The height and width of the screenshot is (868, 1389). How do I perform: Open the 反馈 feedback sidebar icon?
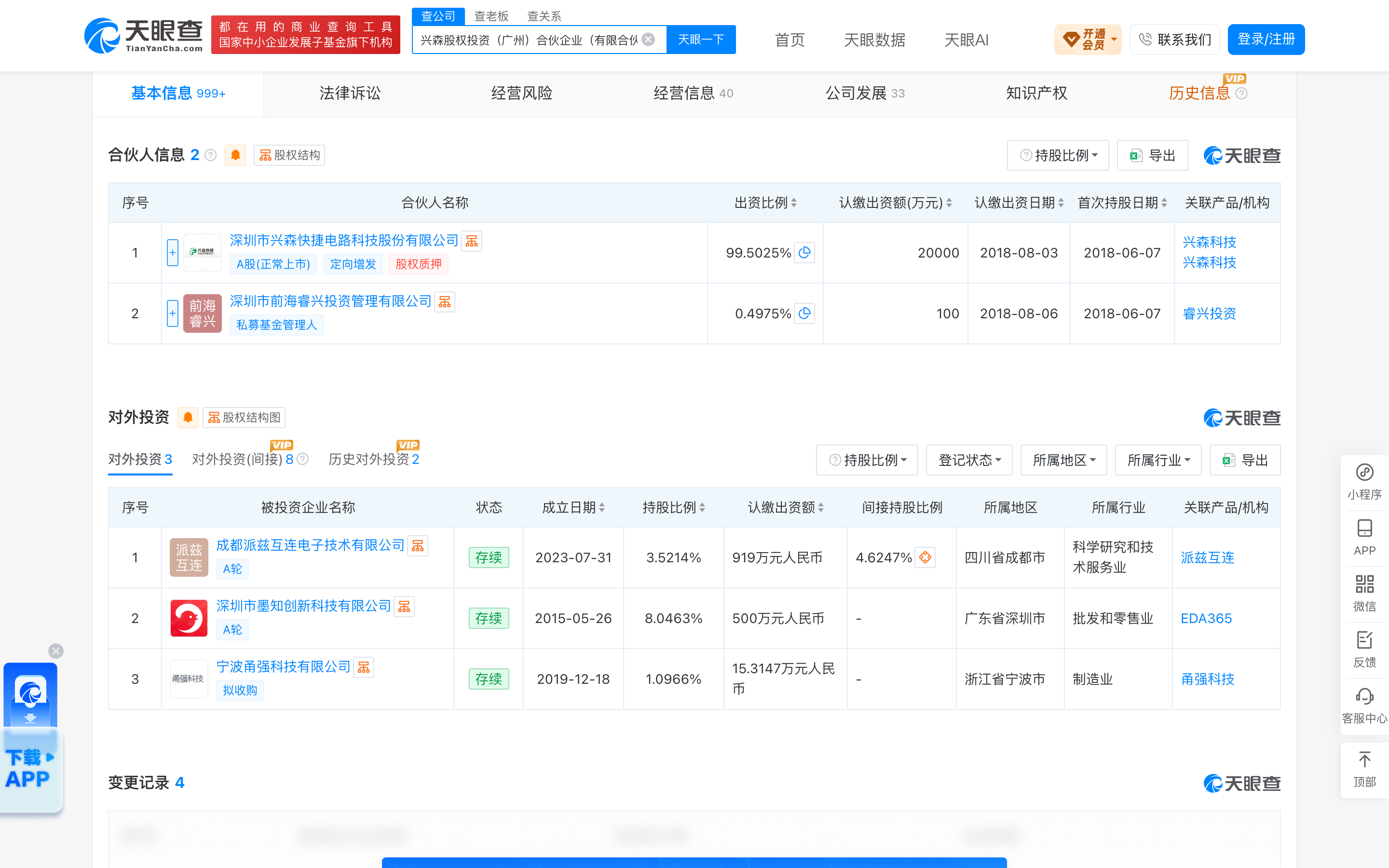(x=1364, y=649)
